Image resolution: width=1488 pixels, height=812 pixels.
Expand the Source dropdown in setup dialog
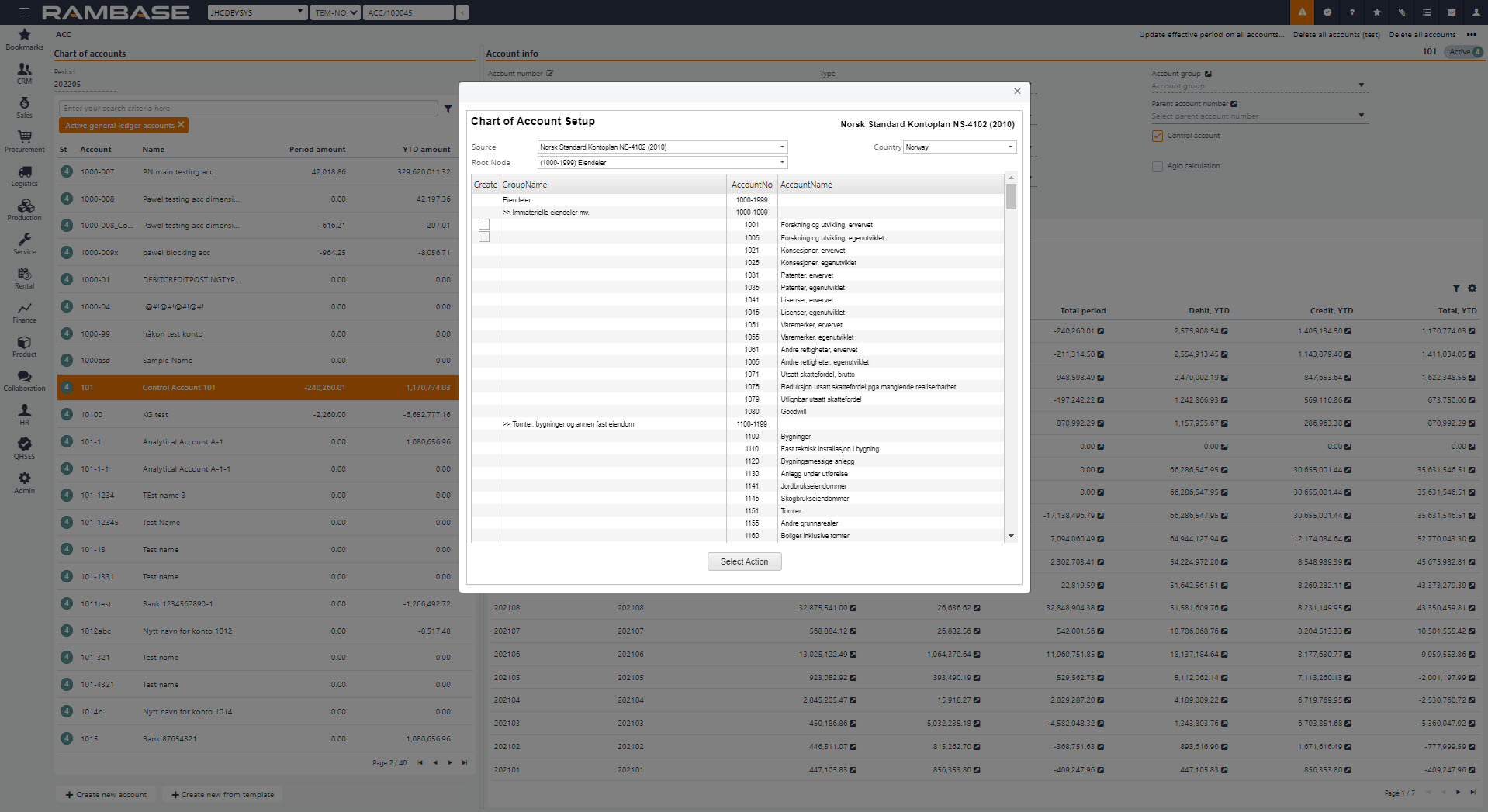tap(781, 147)
